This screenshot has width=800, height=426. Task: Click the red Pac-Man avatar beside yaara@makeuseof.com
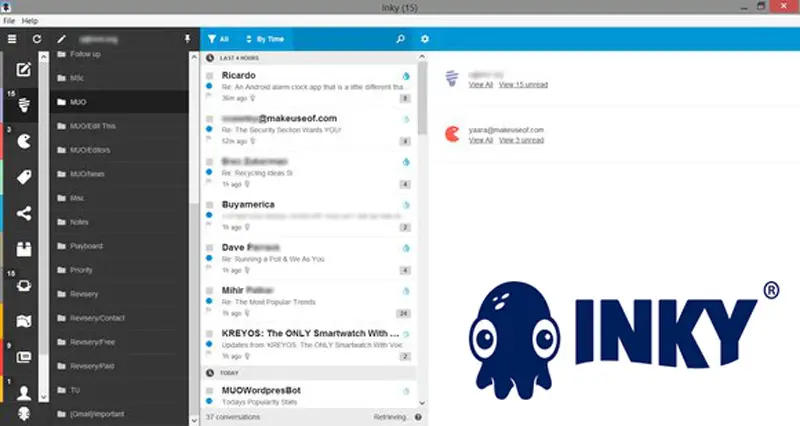pos(452,134)
